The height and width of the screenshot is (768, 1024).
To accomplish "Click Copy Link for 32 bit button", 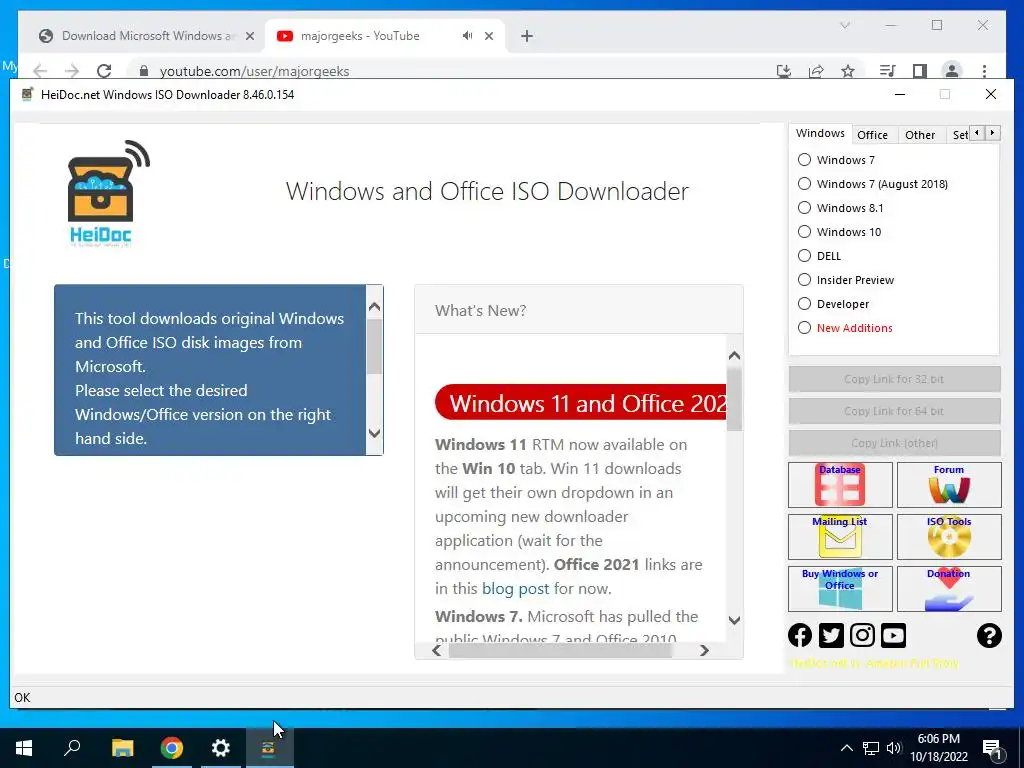I will (894, 379).
